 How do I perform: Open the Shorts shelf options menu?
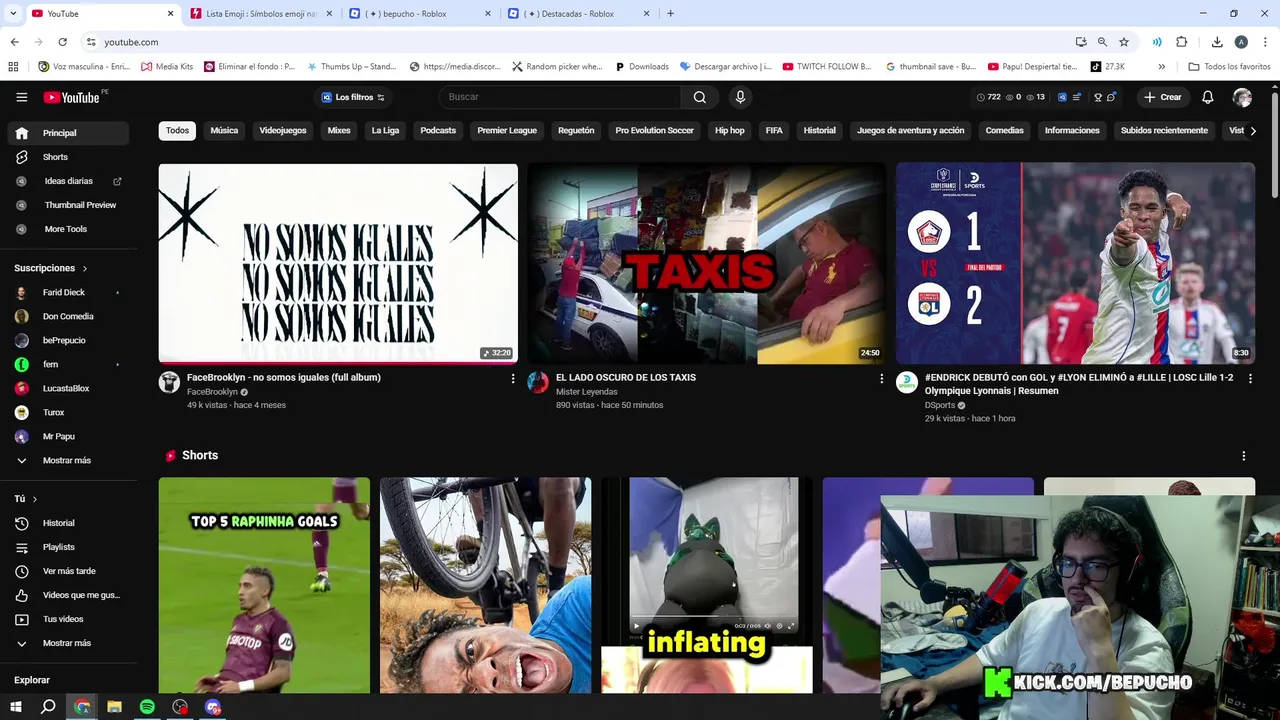pyautogui.click(x=1244, y=456)
